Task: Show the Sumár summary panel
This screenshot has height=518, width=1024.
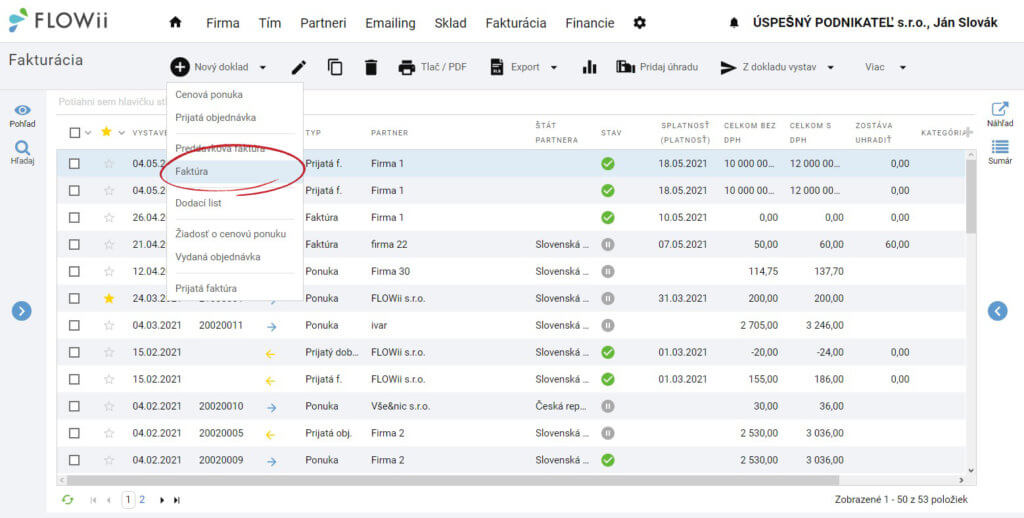Action: [1000, 146]
